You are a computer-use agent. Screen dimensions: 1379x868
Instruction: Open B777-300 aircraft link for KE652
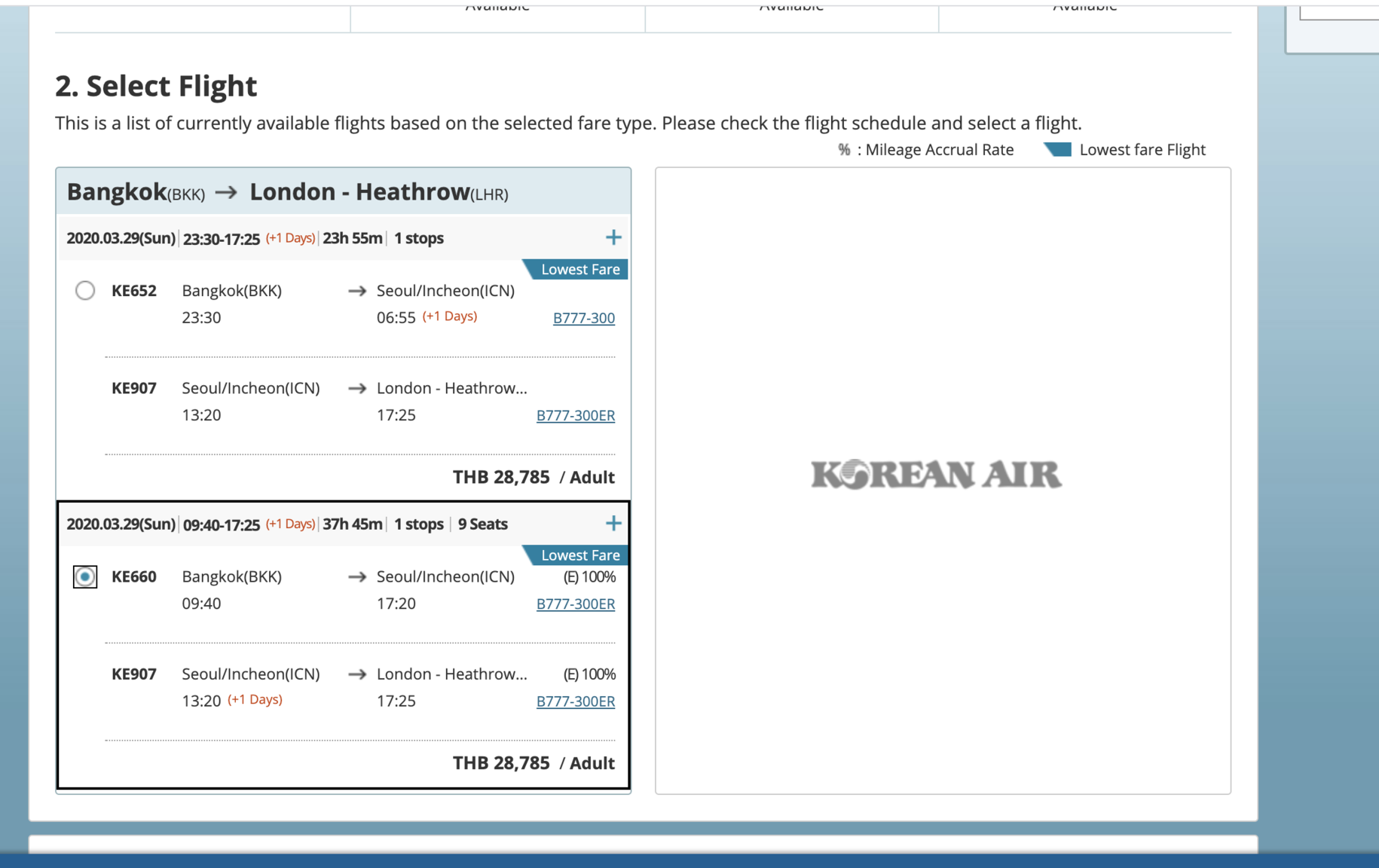coord(584,318)
